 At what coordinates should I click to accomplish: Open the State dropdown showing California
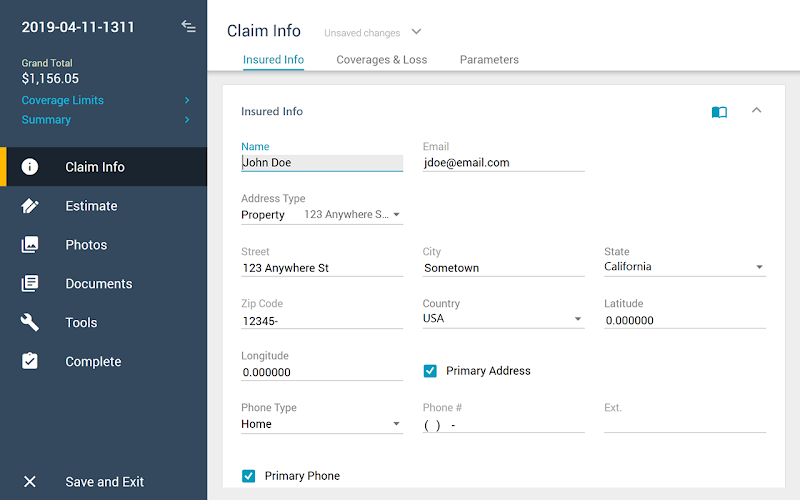pyautogui.click(x=685, y=267)
